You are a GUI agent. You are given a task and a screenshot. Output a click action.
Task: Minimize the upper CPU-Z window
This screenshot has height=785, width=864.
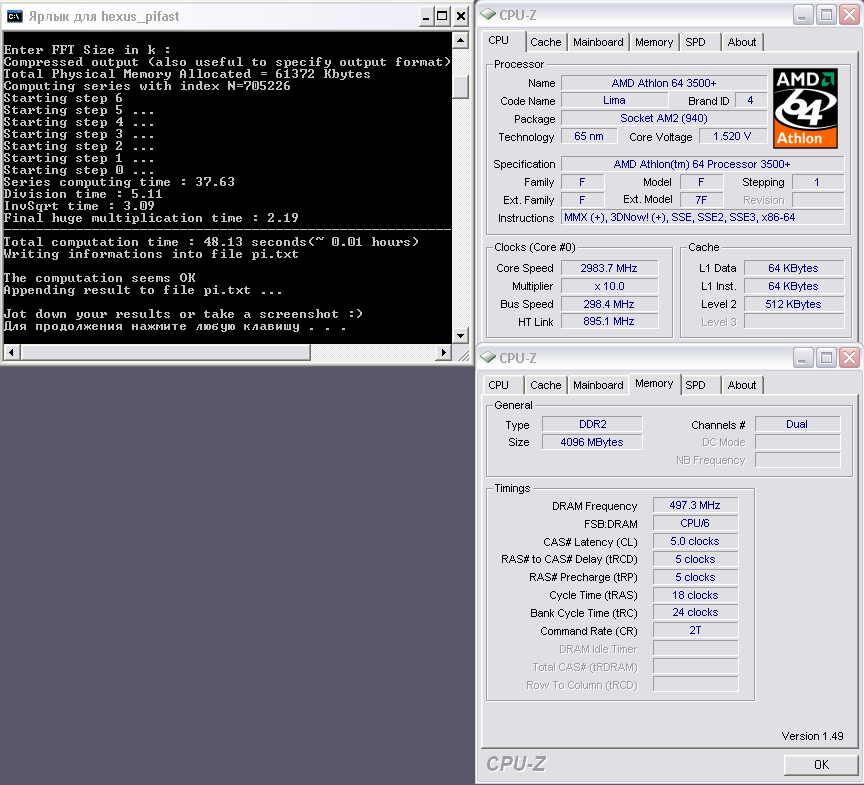coord(802,15)
